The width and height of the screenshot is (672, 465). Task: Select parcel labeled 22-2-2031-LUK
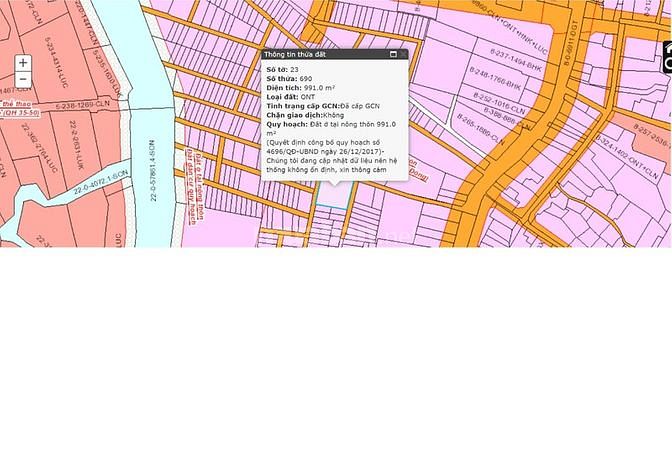pos(77,145)
